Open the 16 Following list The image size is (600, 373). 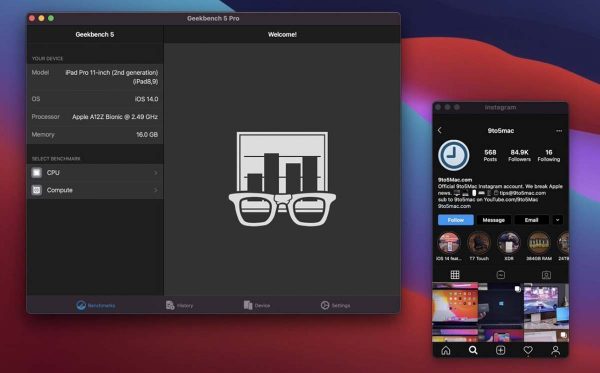549,155
